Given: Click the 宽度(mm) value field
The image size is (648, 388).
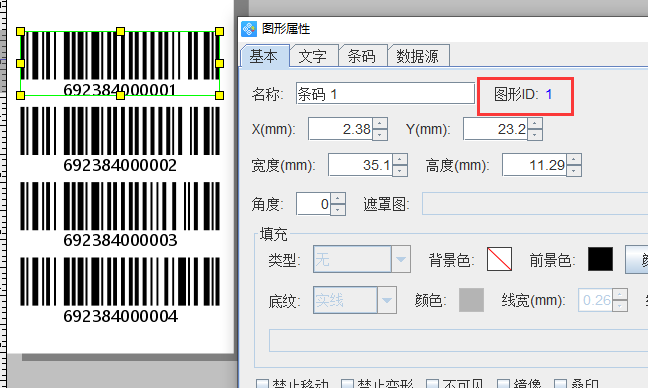Looking at the screenshot, I should tap(360, 165).
